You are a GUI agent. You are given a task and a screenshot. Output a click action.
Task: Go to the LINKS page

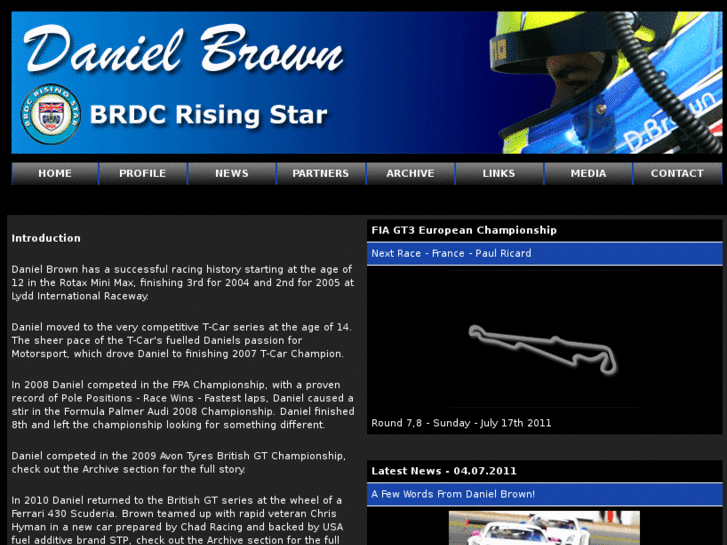(499, 173)
